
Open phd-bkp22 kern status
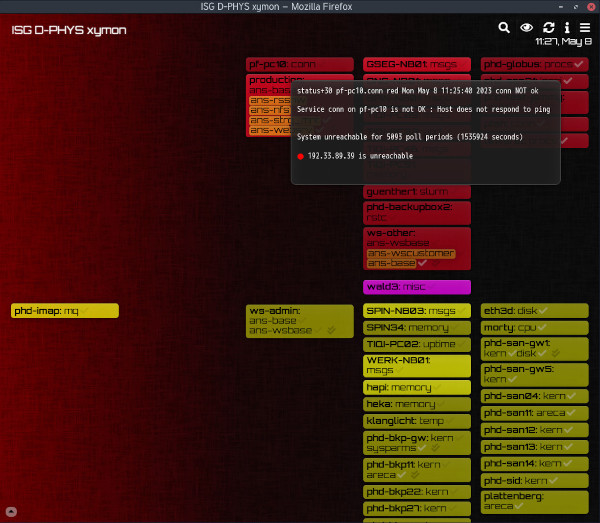(417, 492)
